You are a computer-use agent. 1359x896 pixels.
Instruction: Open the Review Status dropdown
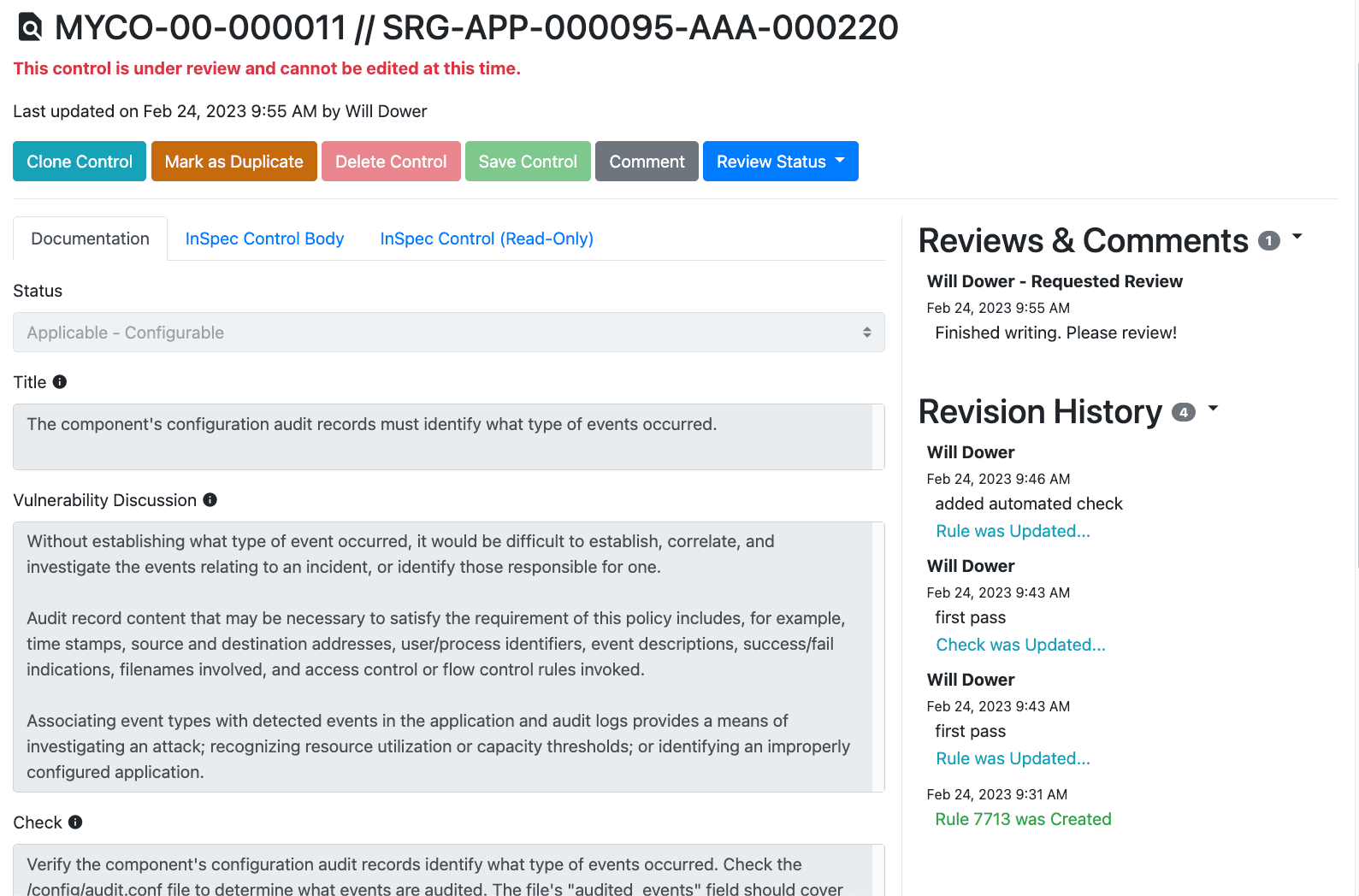point(780,162)
